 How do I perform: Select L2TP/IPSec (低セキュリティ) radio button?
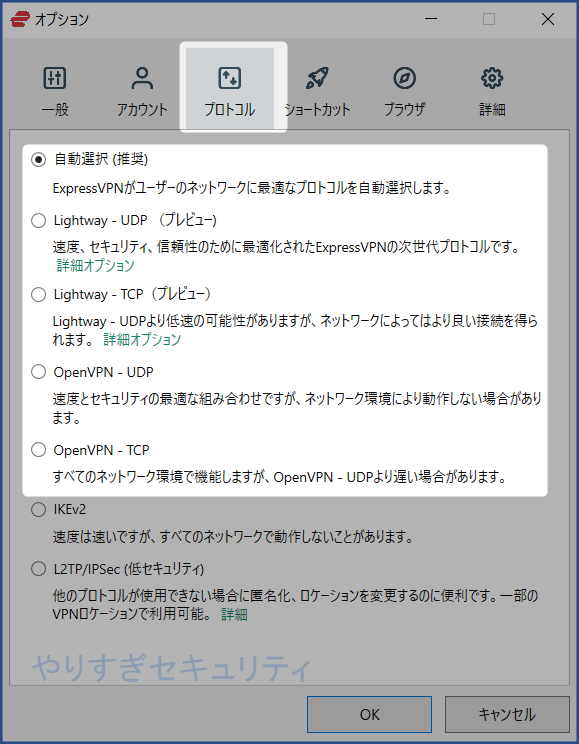(38, 569)
